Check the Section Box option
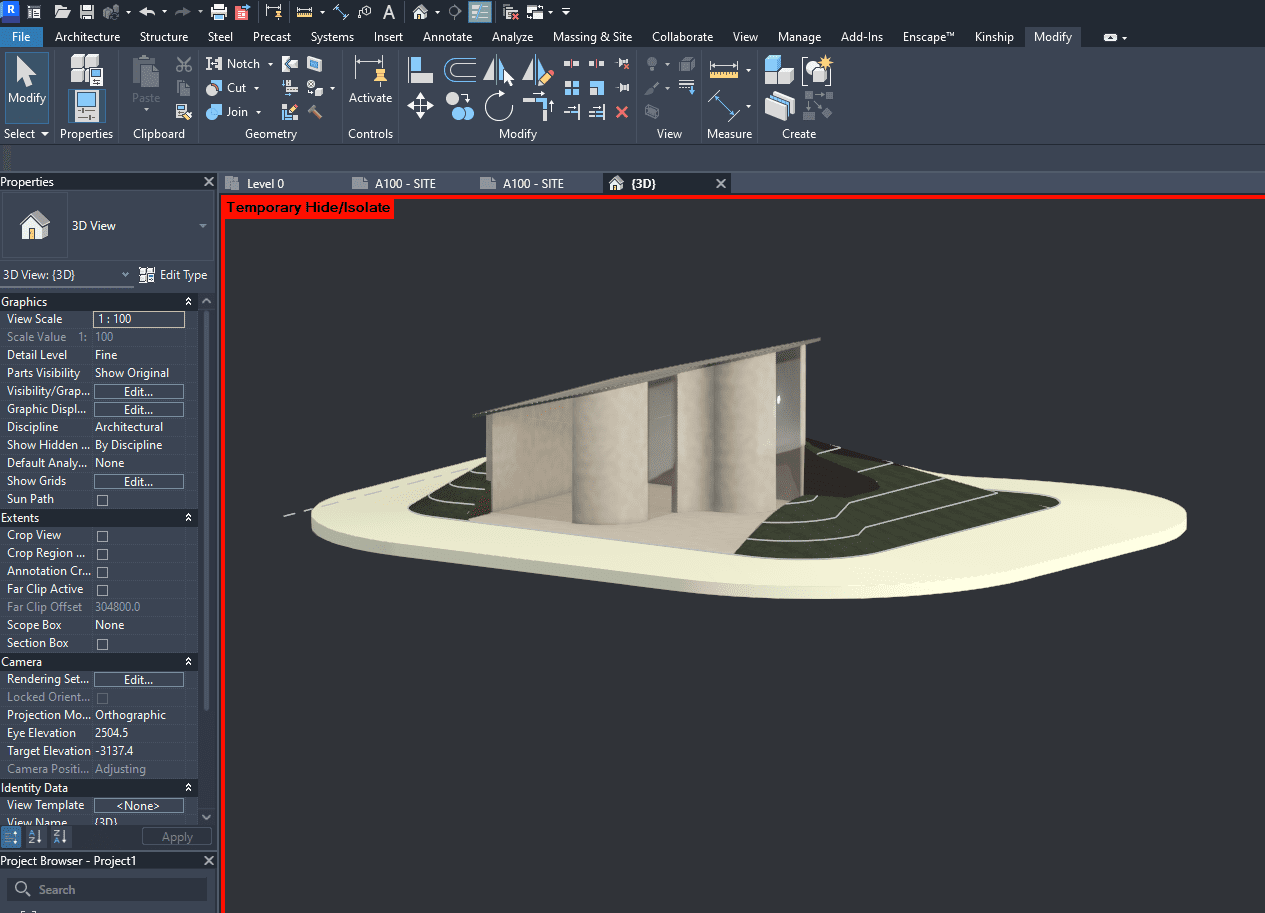The height and width of the screenshot is (913, 1265). (102, 644)
